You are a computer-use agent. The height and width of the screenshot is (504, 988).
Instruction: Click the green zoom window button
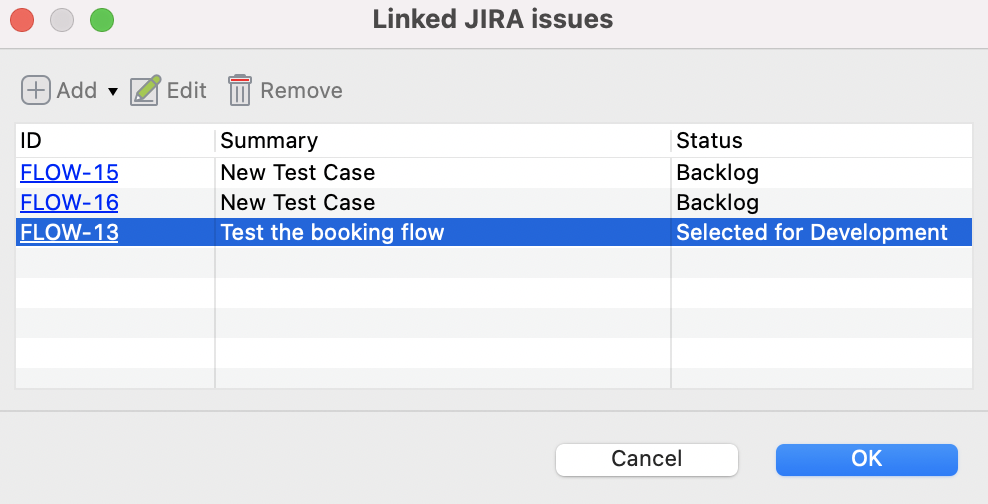click(102, 19)
